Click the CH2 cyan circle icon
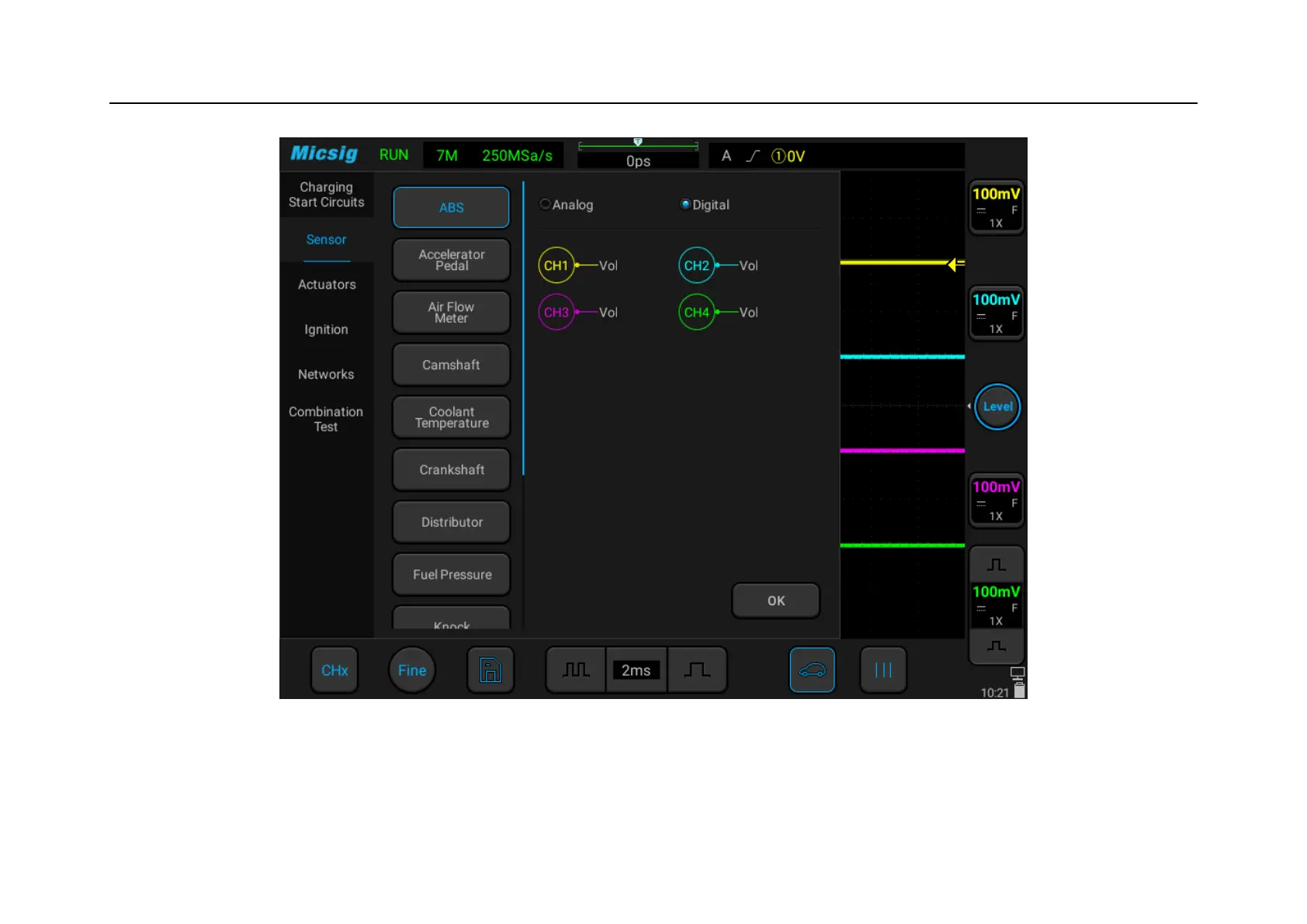The image size is (1307, 924). click(x=696, y=265)
